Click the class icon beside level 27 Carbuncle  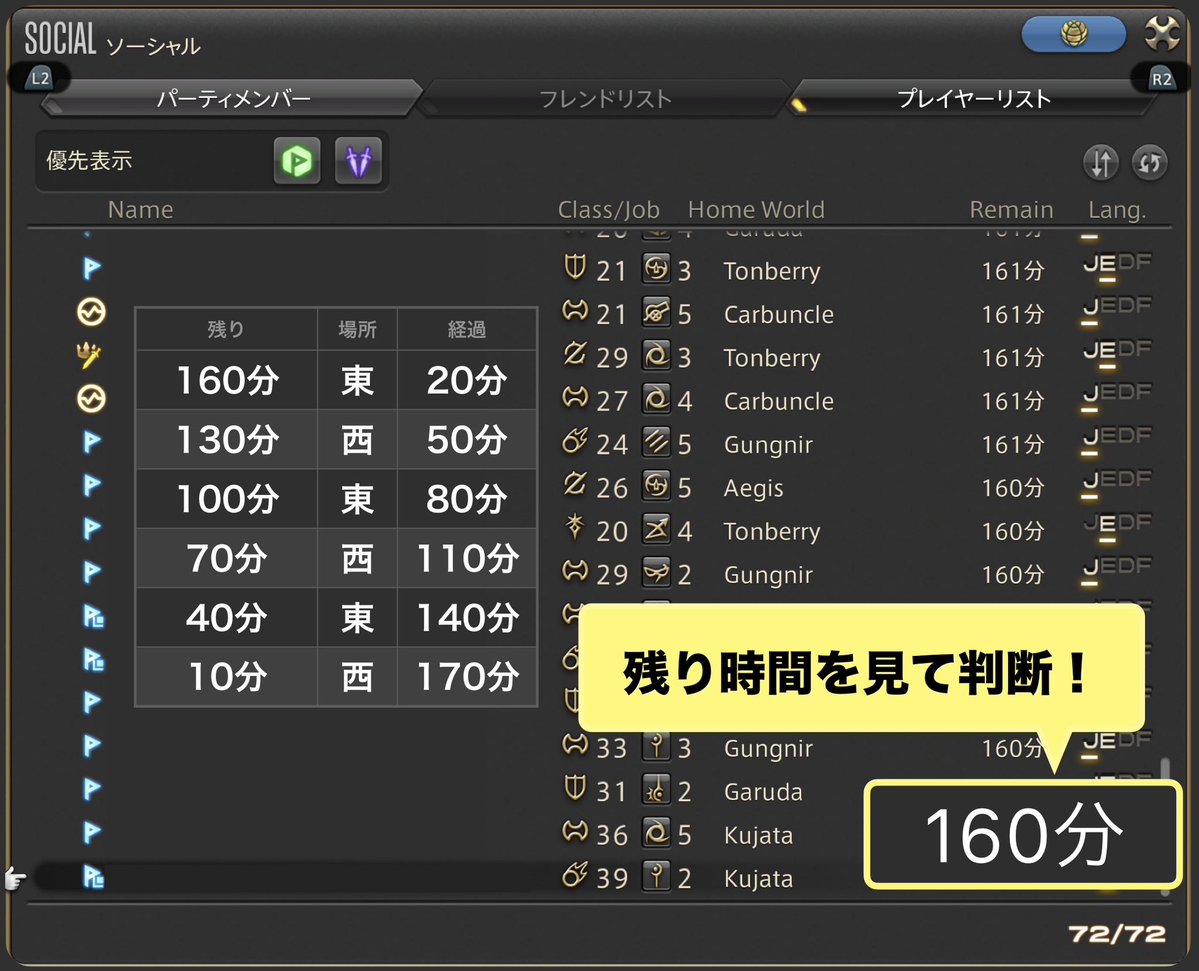575,398
